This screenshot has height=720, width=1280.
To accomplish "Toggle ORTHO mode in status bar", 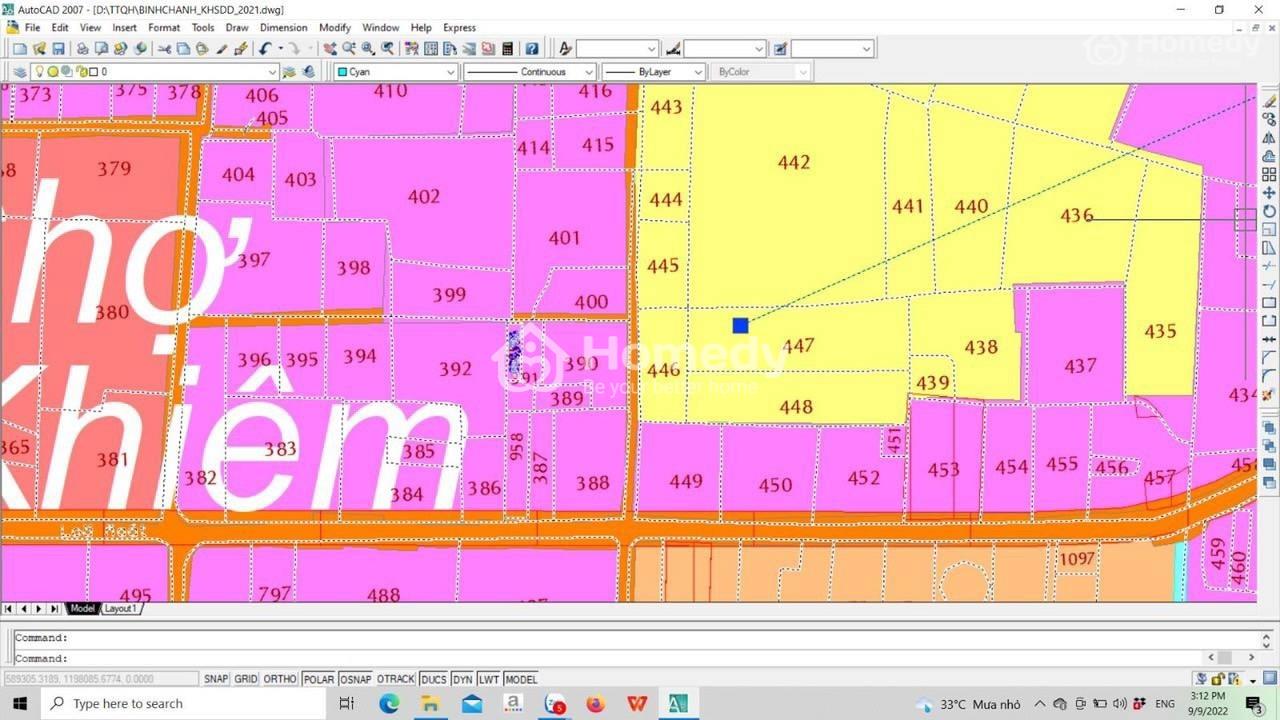I will click(280, 679).
